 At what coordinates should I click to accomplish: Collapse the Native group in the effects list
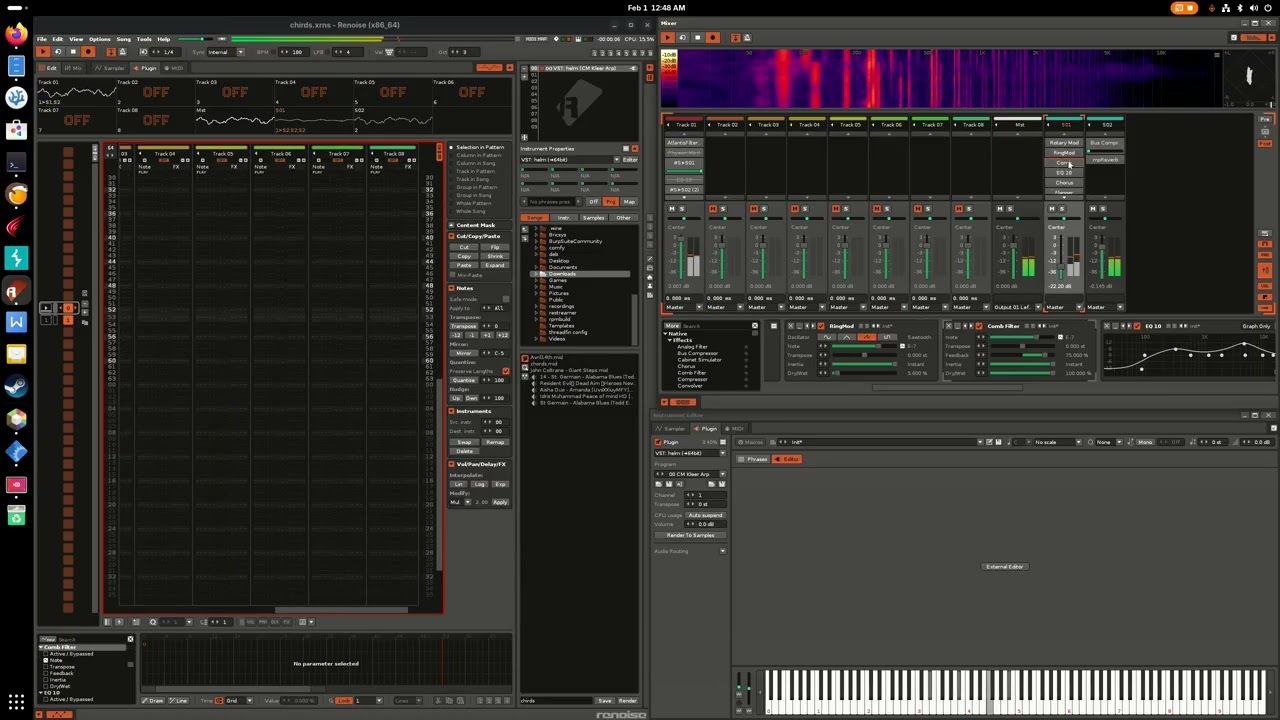click(665, 333)
